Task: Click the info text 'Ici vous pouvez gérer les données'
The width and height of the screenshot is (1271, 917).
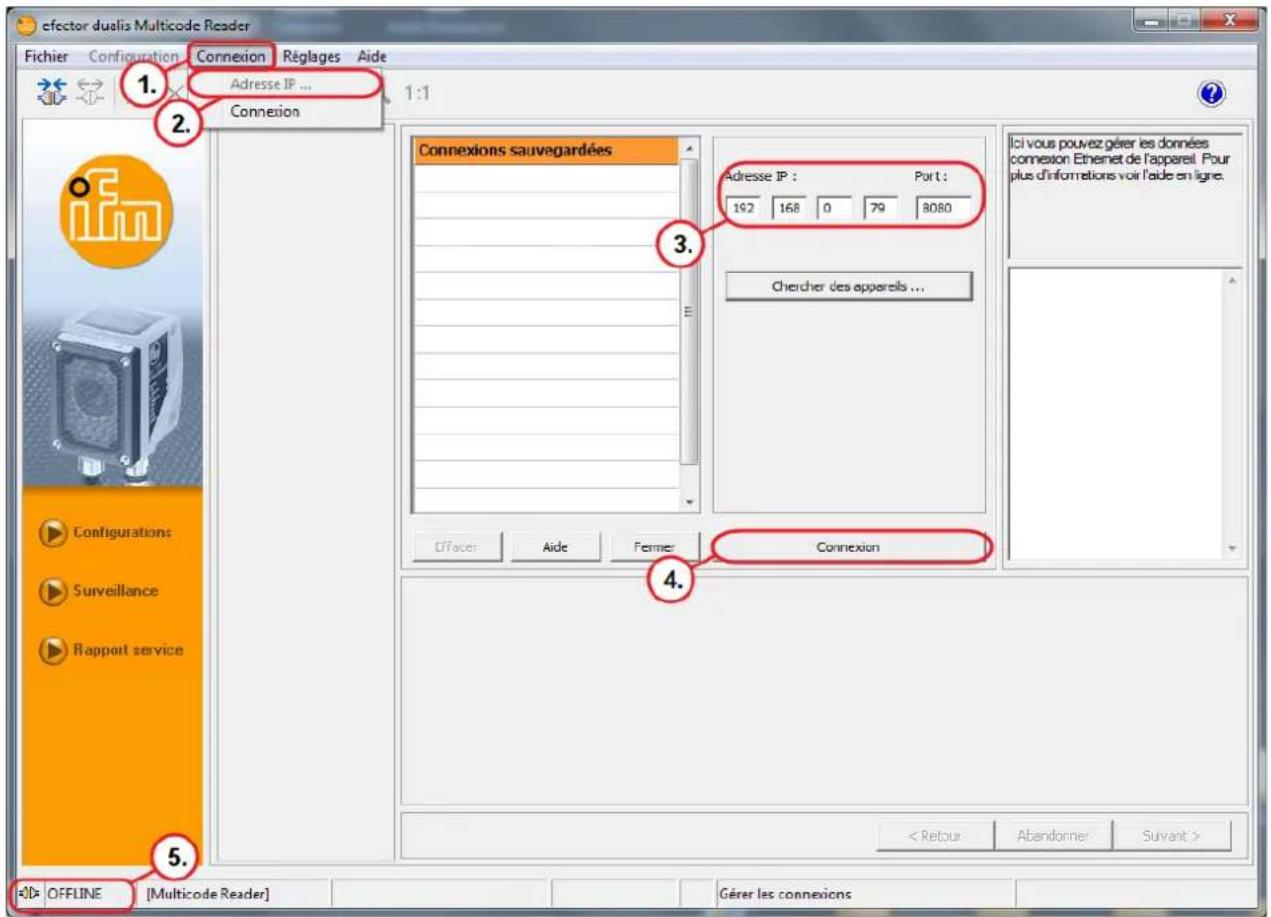Action: 1112,143
